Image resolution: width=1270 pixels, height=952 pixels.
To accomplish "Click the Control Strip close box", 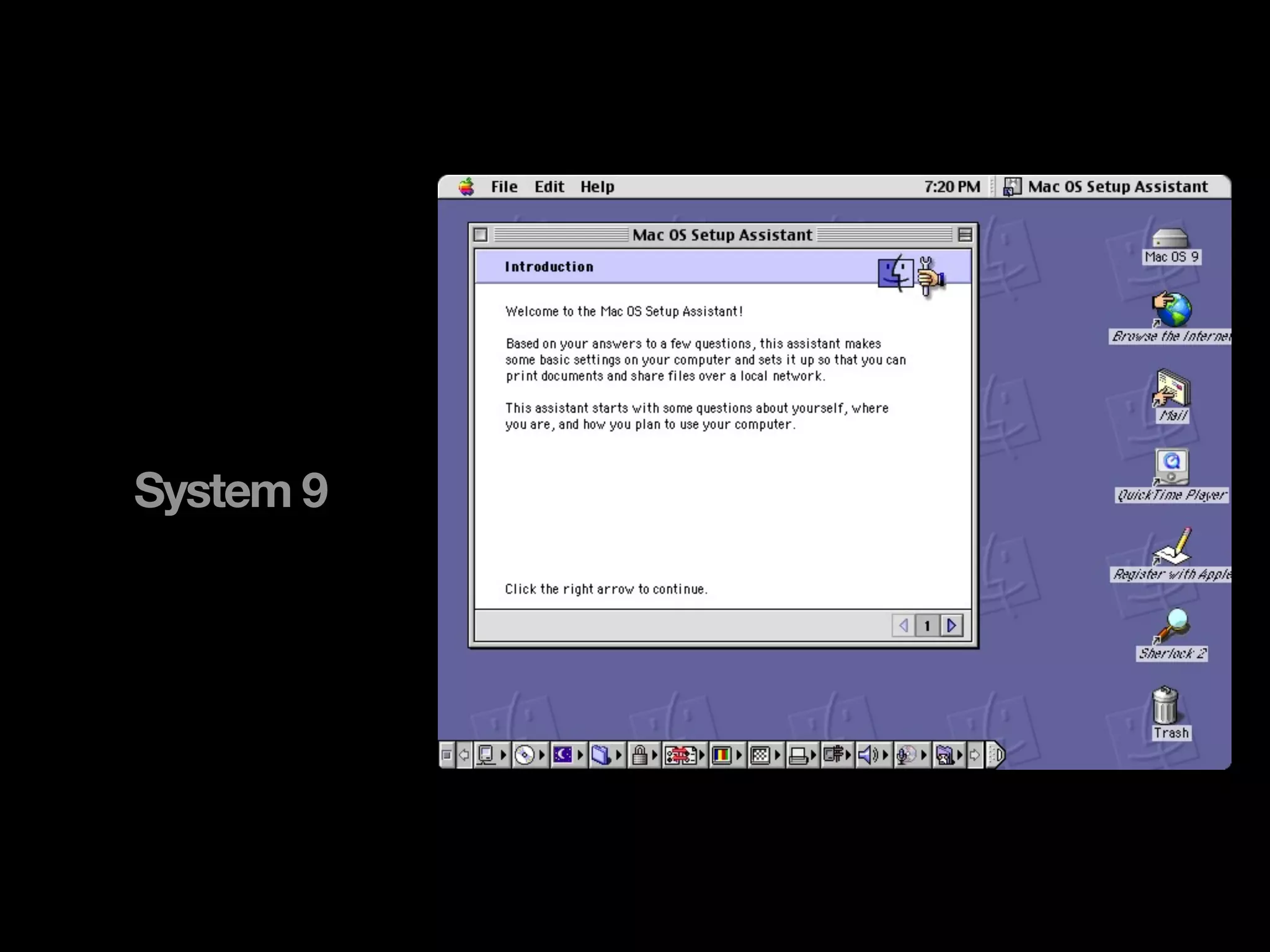I will [x=446, y=755].
